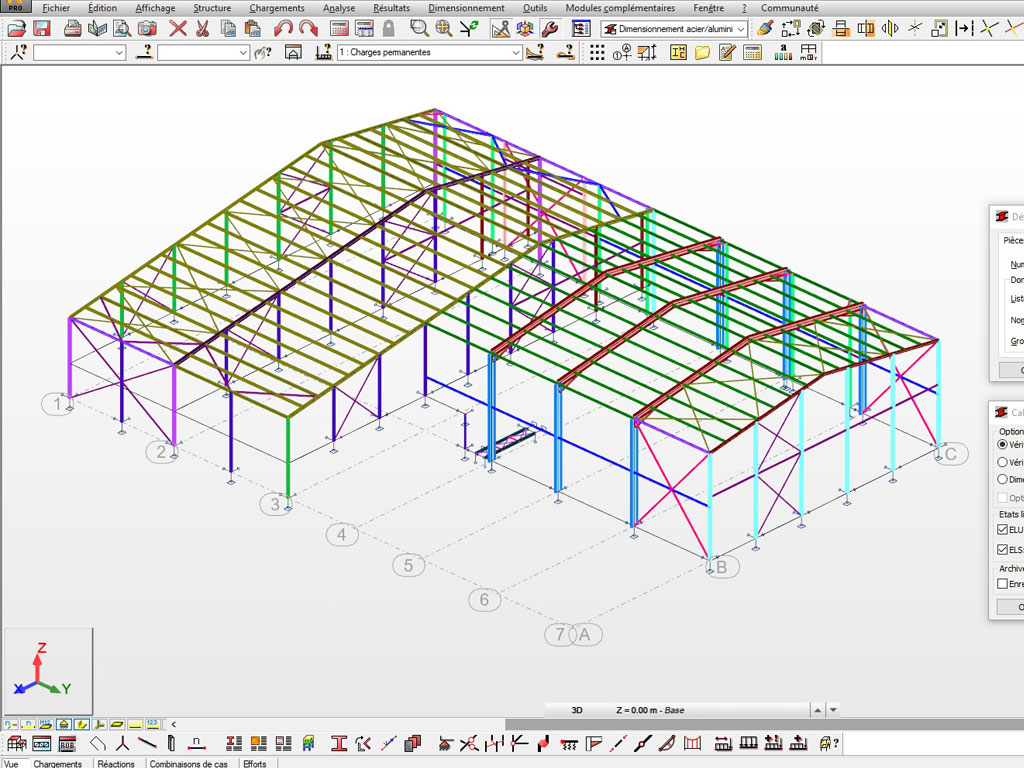Screen dimensions: 1024x768
Task: Open yellow folder icon in toolbar
Action: point(702,52)
